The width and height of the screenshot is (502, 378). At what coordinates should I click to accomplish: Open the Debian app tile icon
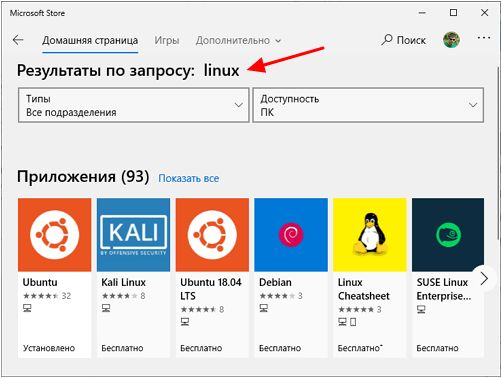click(291, 235)
